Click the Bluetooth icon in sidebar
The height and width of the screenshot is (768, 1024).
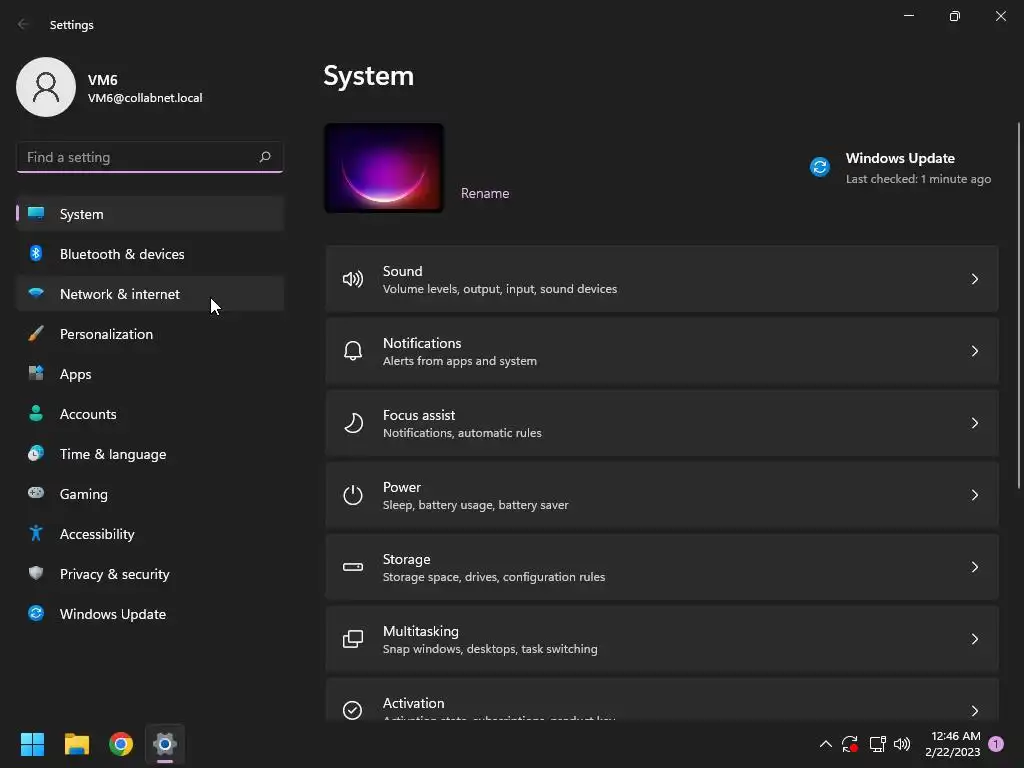36,253
